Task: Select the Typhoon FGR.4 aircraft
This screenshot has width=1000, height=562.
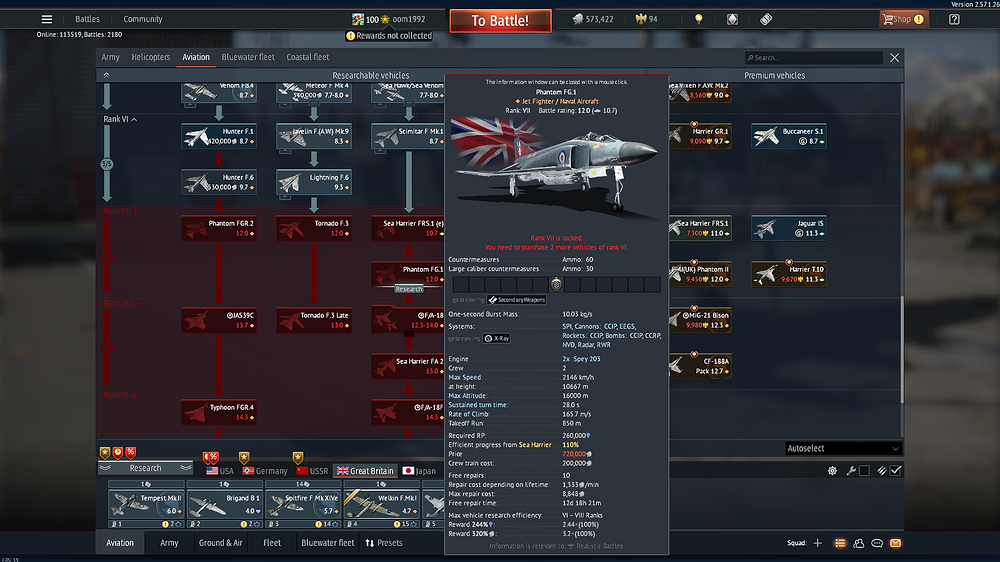Action: (x=219, y=411)
